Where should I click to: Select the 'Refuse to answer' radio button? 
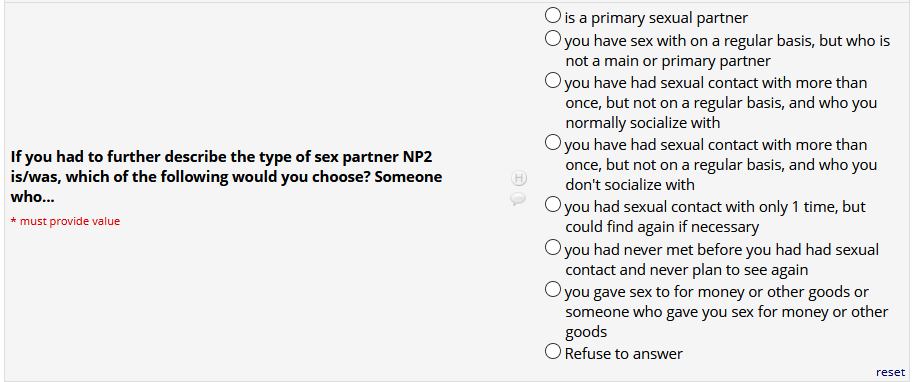(x=552, y=351)
